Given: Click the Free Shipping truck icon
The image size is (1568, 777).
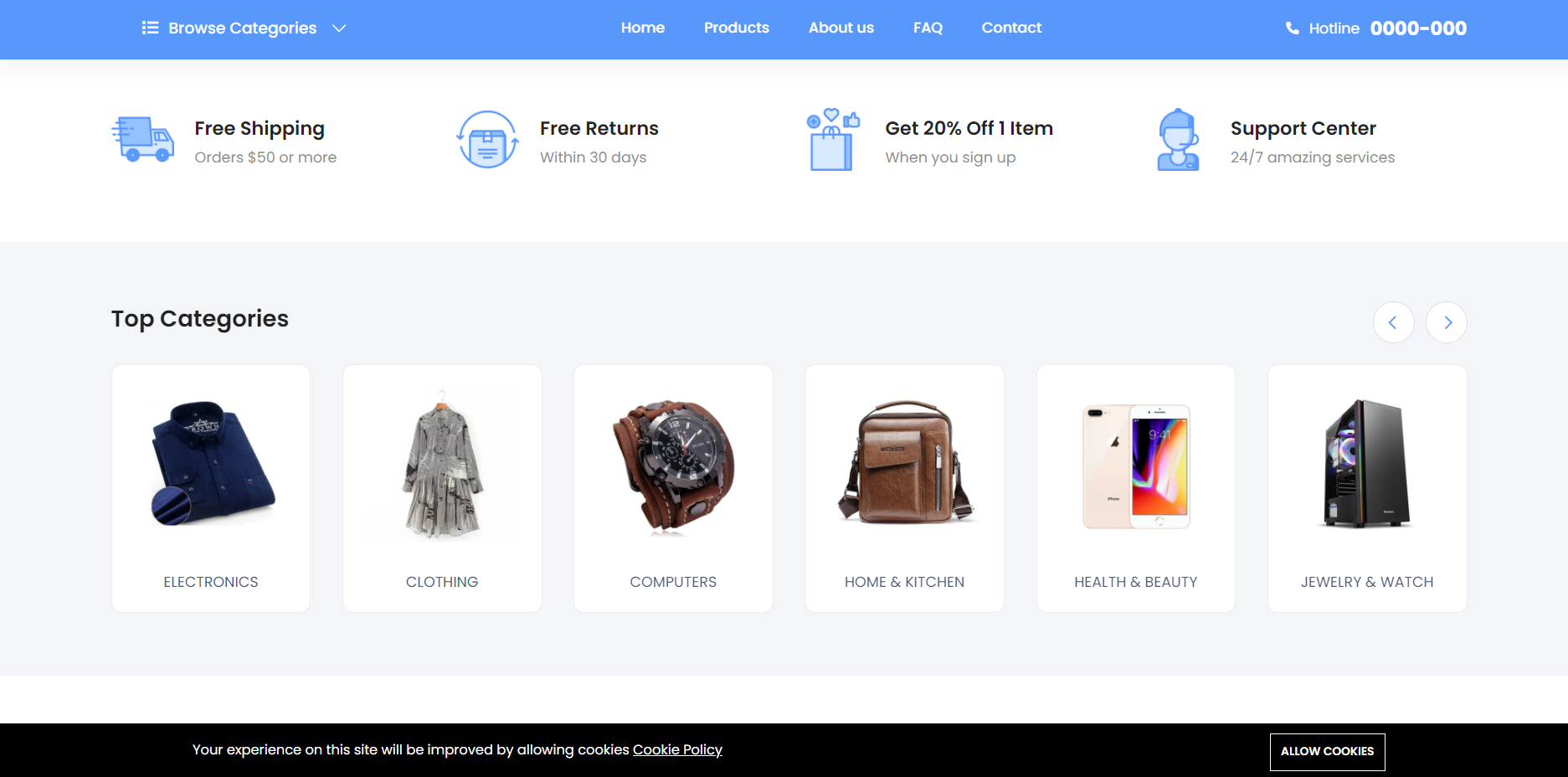Looking at the screenshot, I should [143, 139].
